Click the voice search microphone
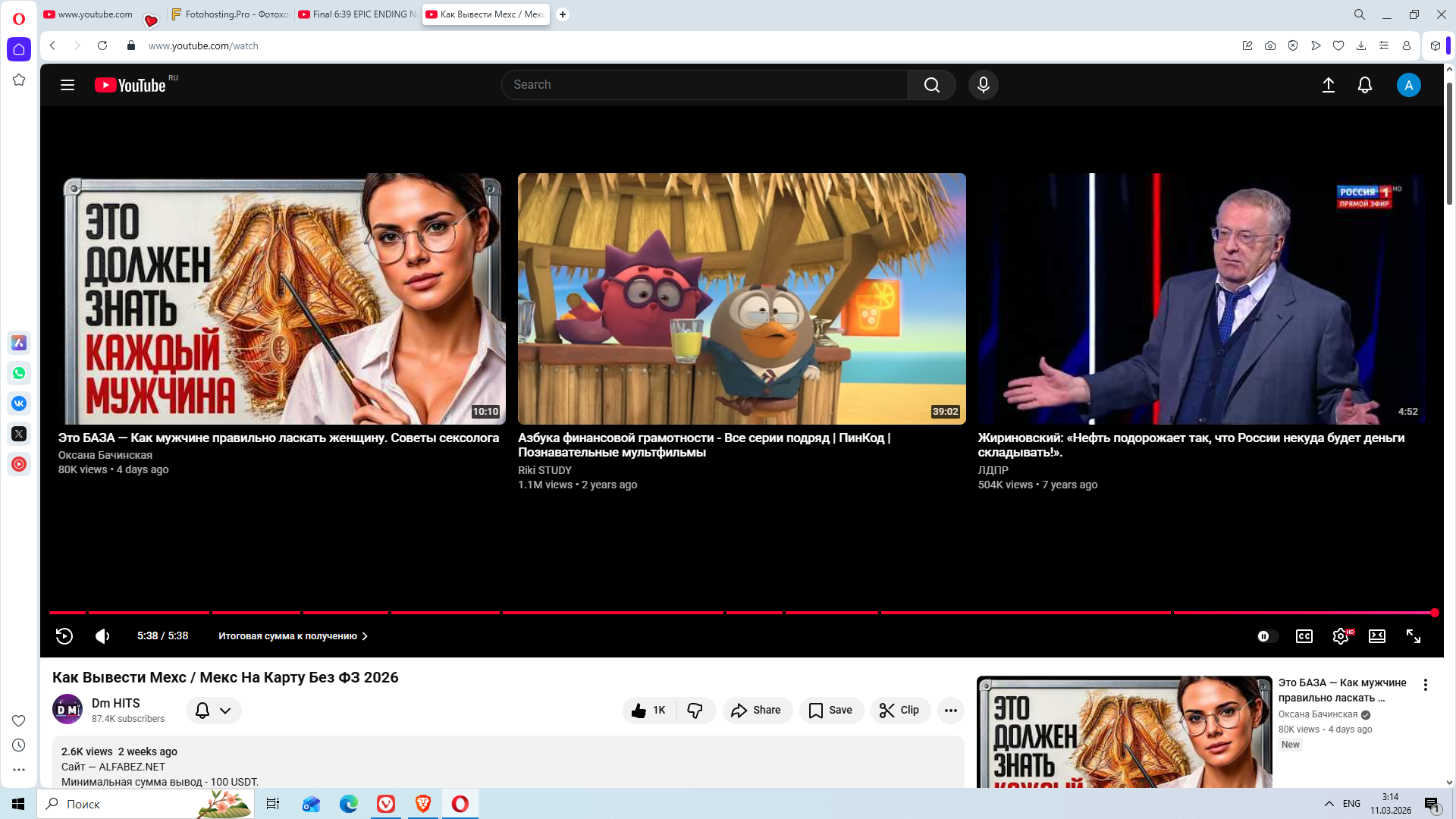Image resolution: width=1456 pixels, height=819 pixels. coord(983,85)
